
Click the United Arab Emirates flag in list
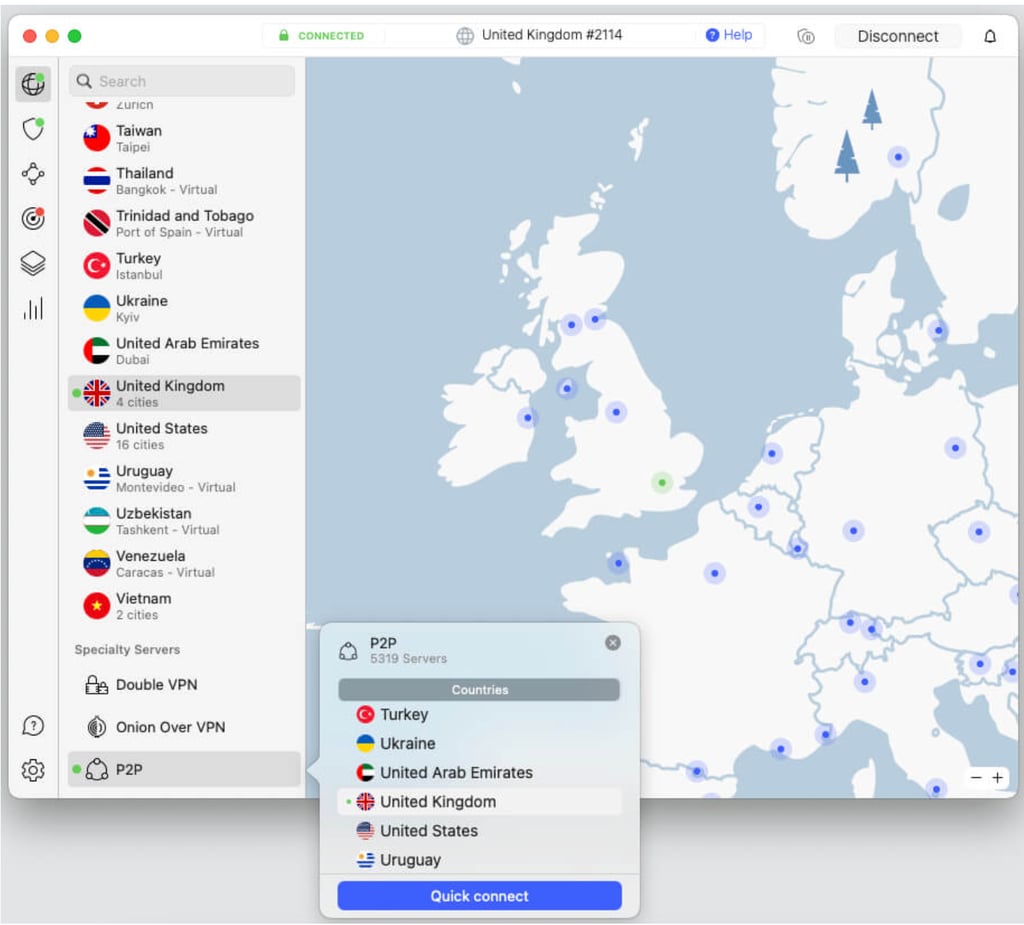(x=97, y=350)
